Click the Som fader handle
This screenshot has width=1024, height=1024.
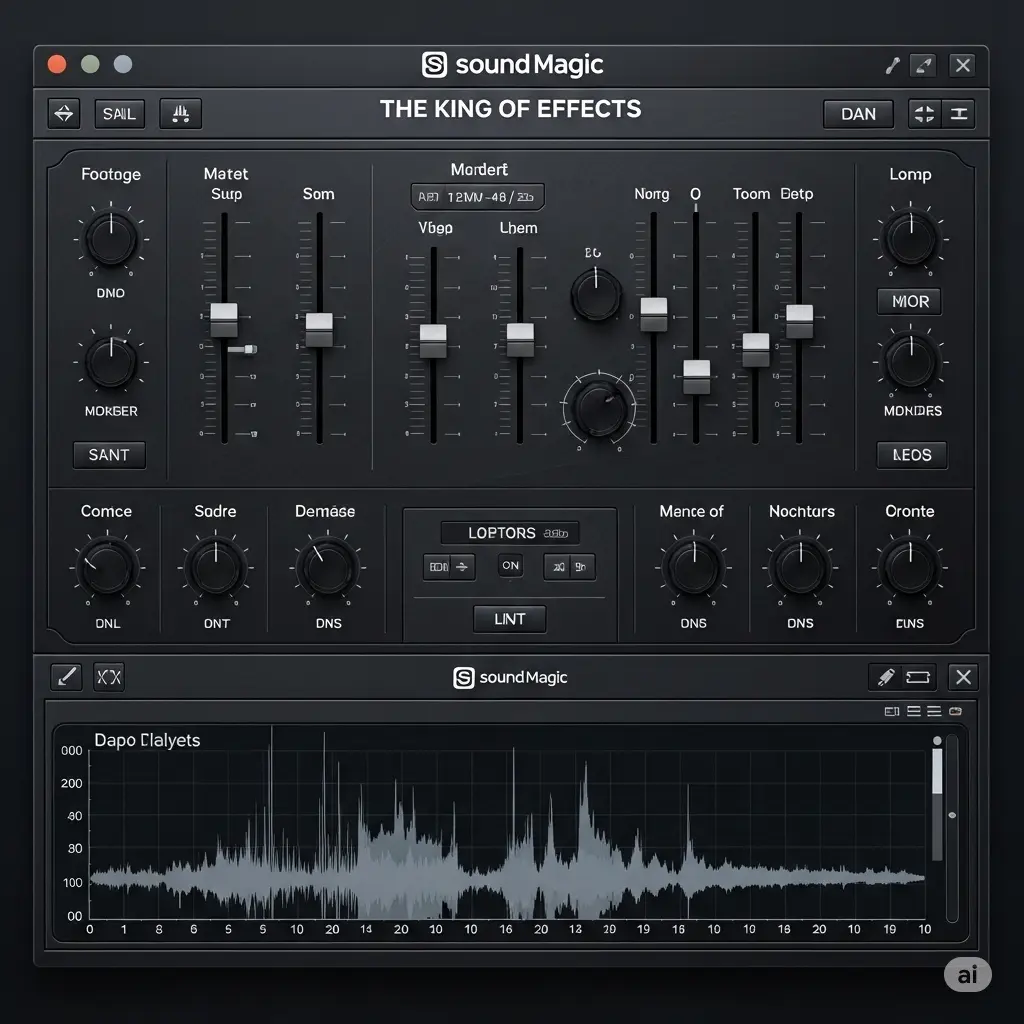[x=319, y=330]
